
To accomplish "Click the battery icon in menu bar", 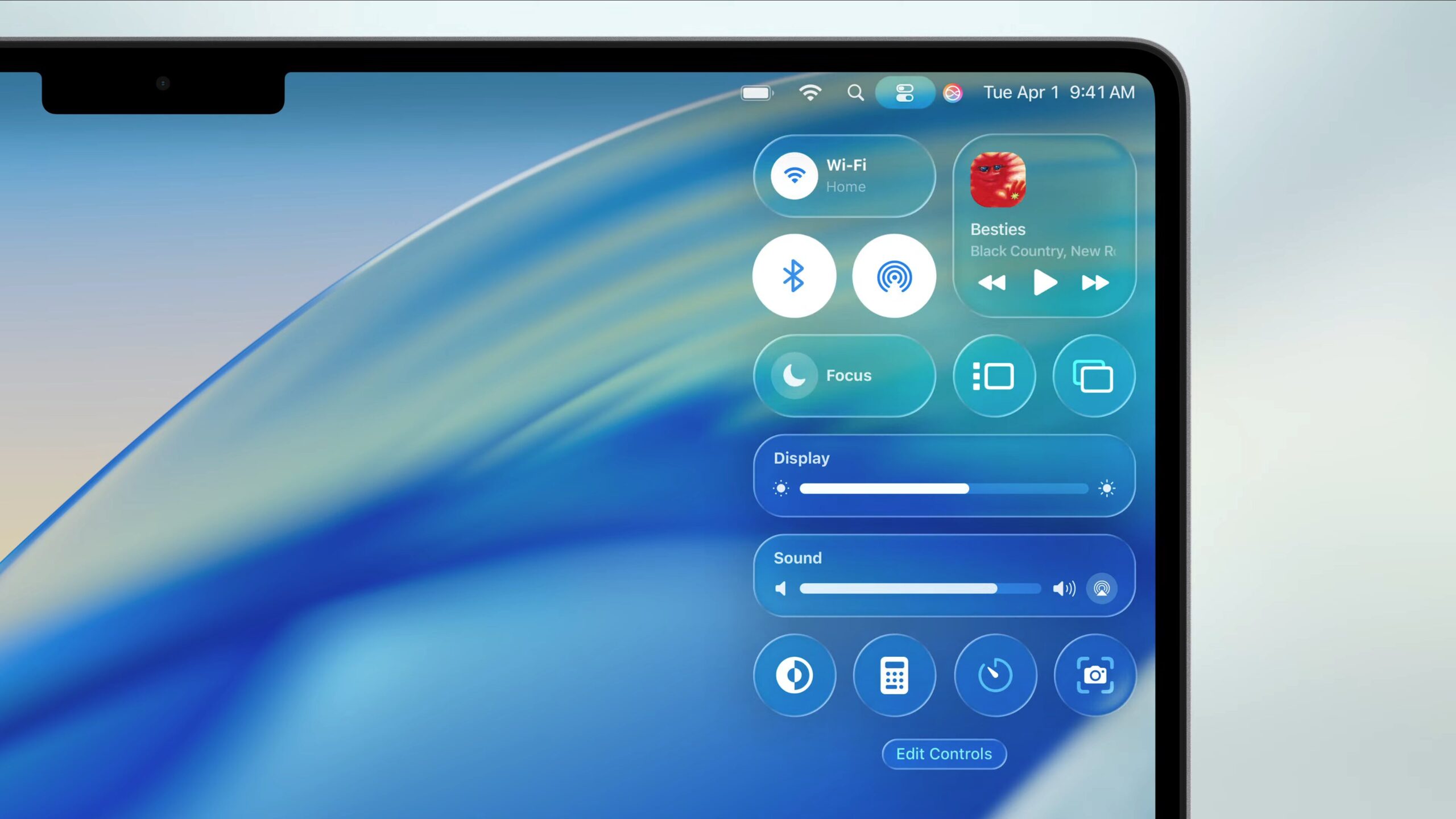I will 757,93.
